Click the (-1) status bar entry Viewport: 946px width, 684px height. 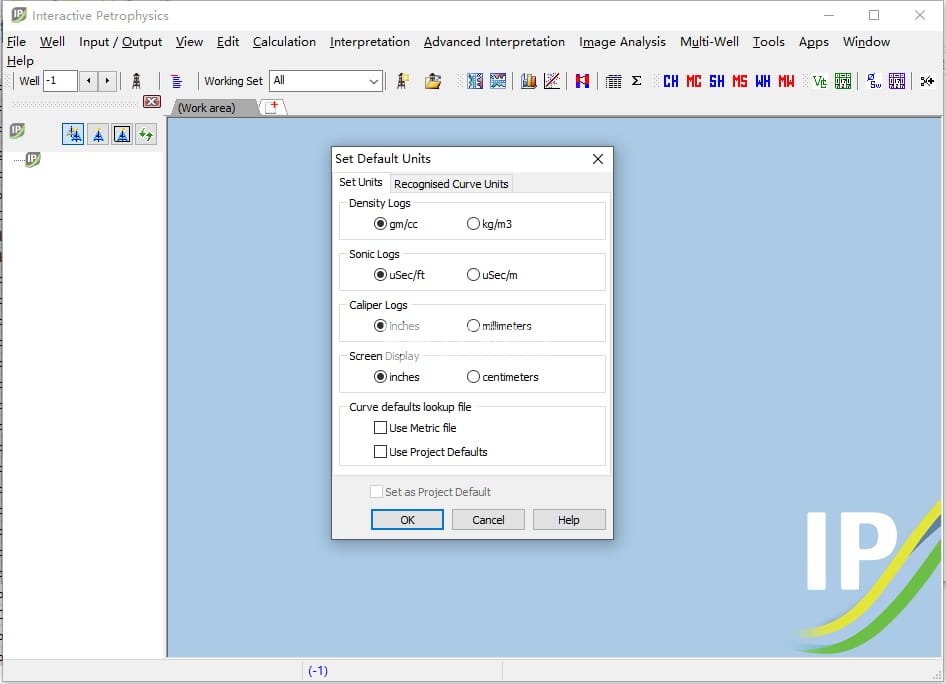point(318,671)
